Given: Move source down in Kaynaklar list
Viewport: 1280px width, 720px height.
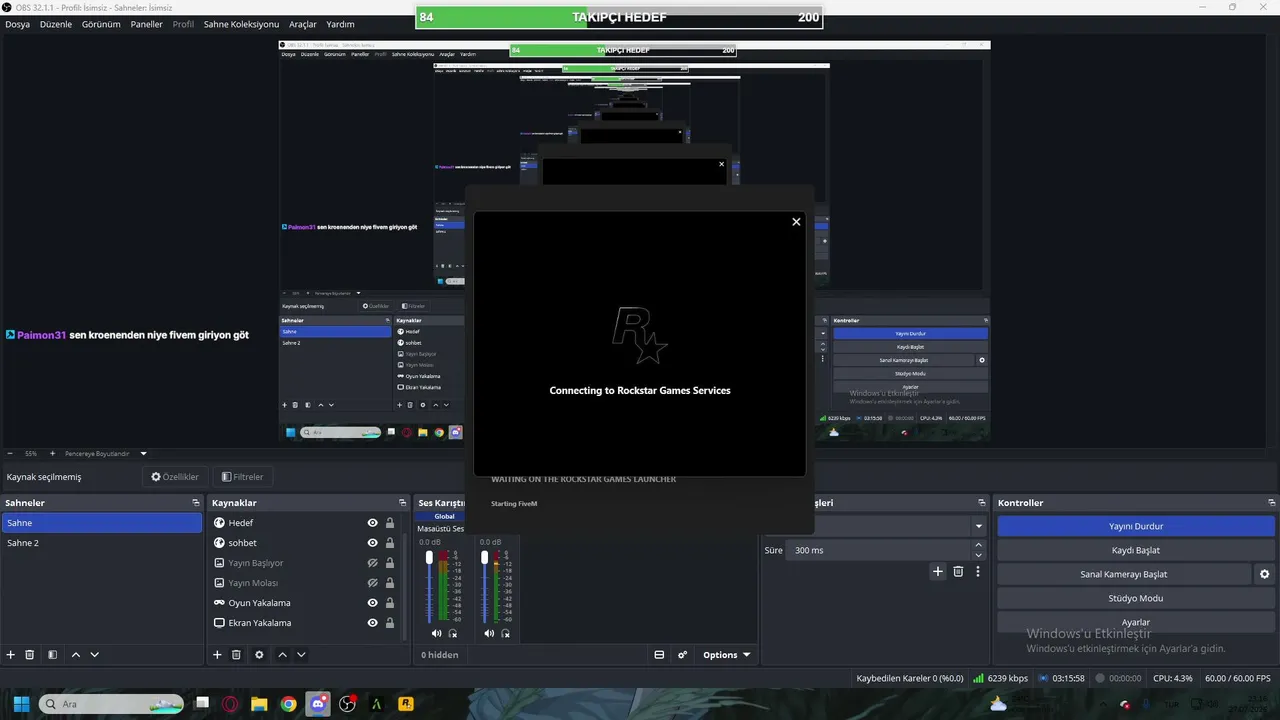Looking at the screenshot, I should pos(301,655).
